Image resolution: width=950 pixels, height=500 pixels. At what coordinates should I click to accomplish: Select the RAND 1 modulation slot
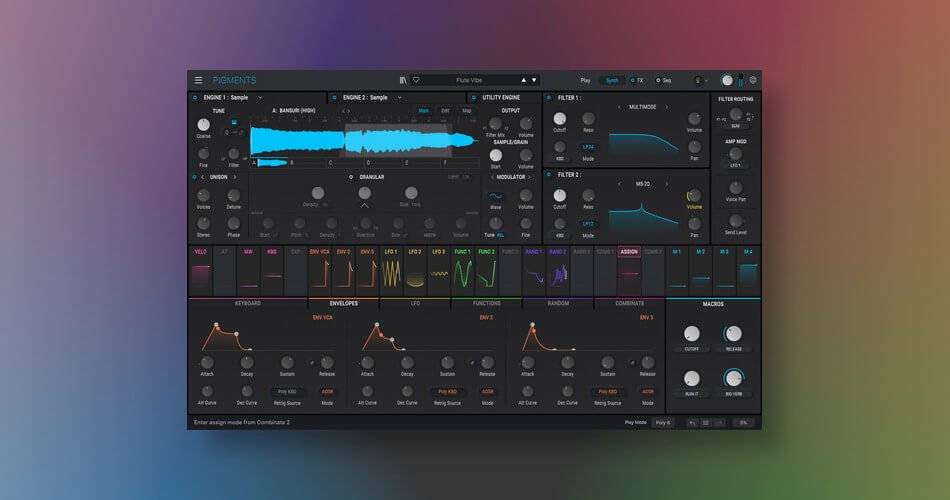[534, 271]
